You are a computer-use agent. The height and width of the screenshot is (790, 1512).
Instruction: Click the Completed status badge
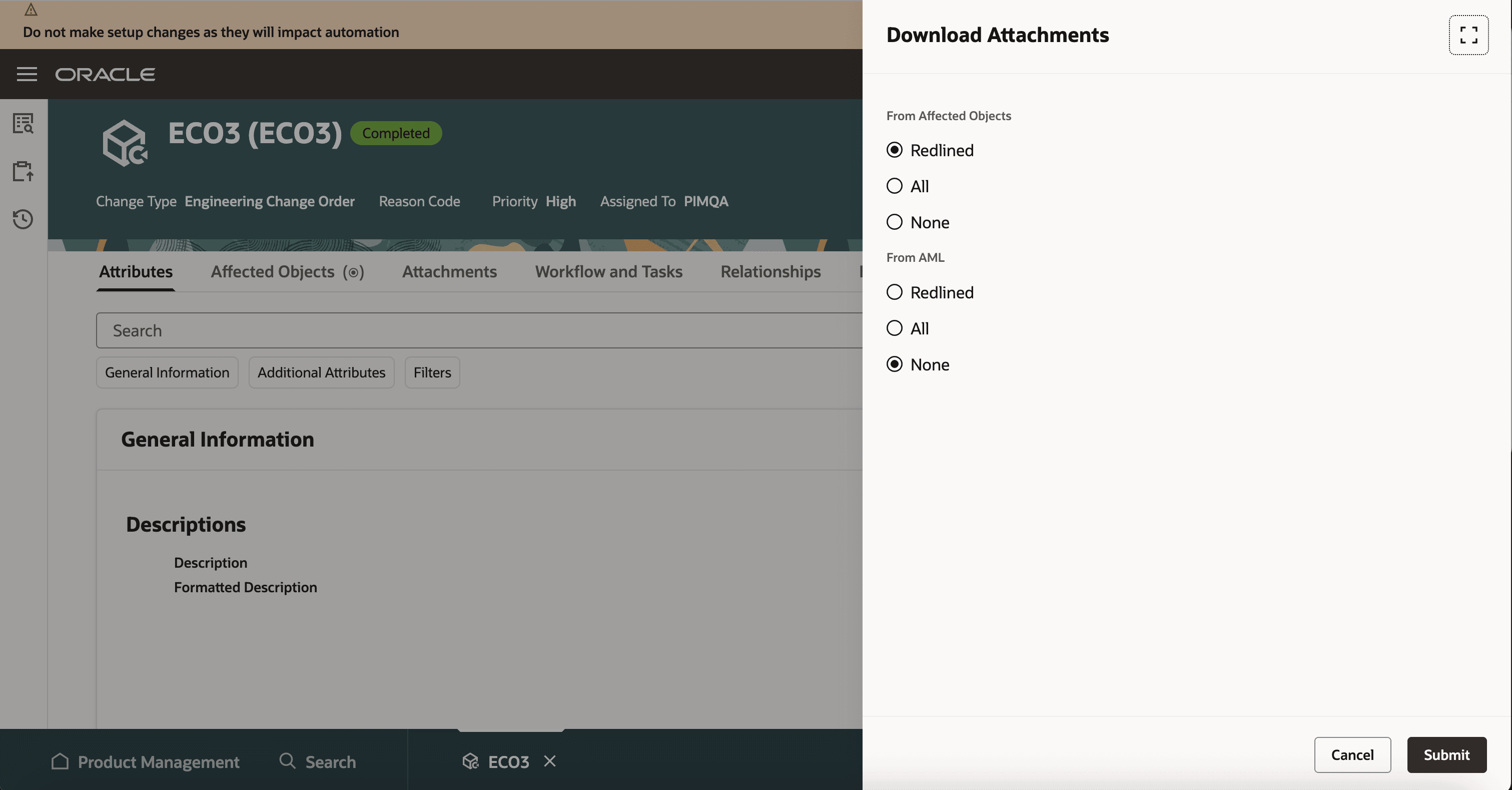396,133
